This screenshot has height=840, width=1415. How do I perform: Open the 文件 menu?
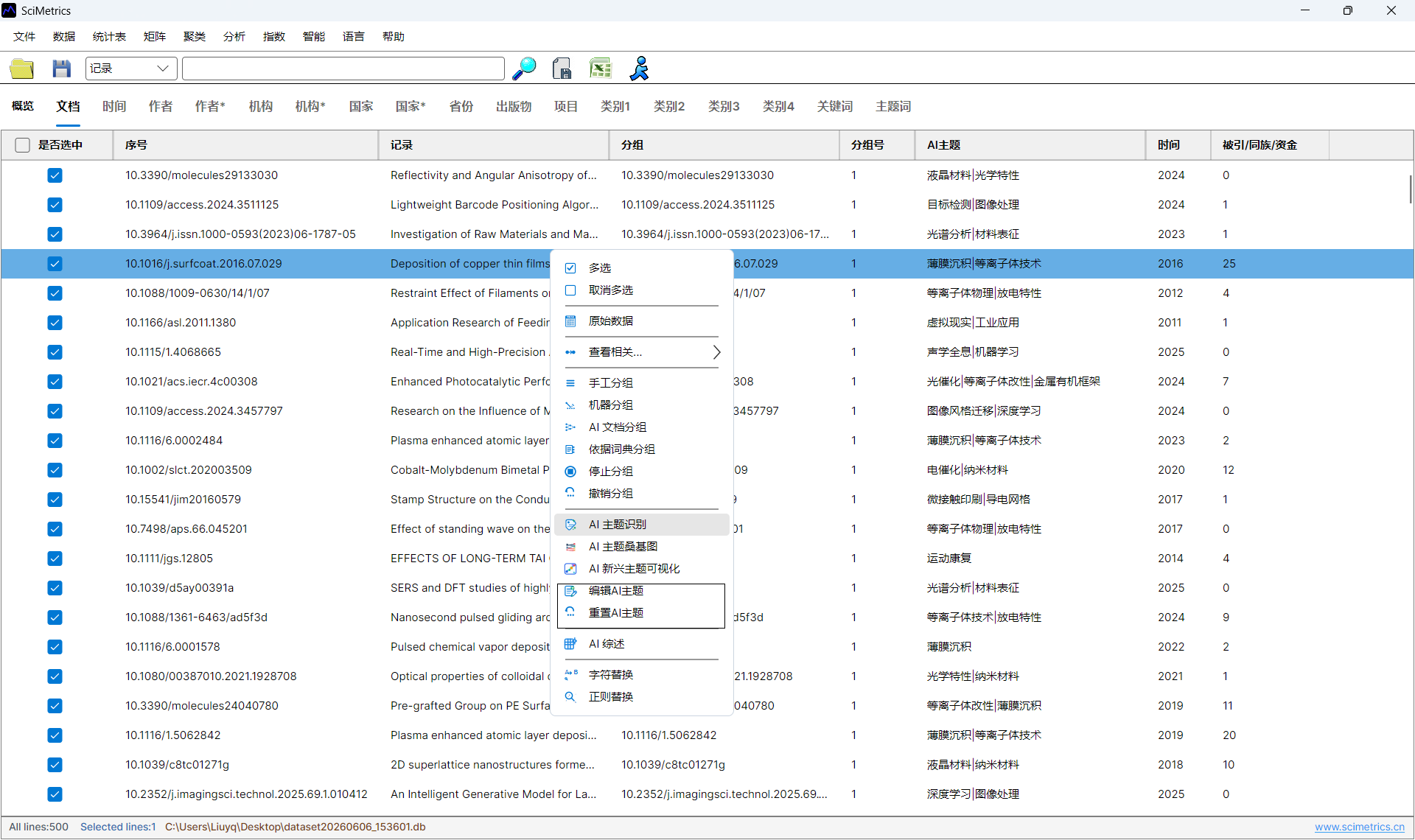point(24,36)
